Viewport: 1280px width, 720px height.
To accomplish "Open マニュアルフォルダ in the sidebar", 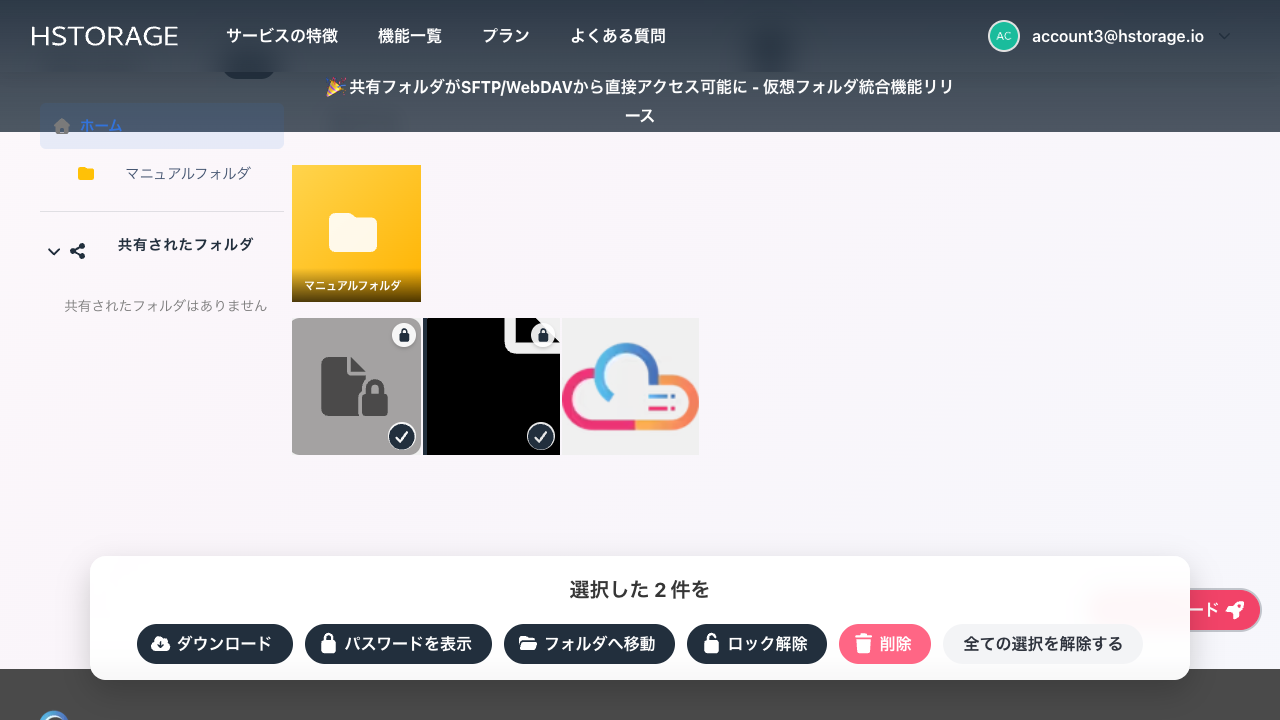I will (188, 174).
